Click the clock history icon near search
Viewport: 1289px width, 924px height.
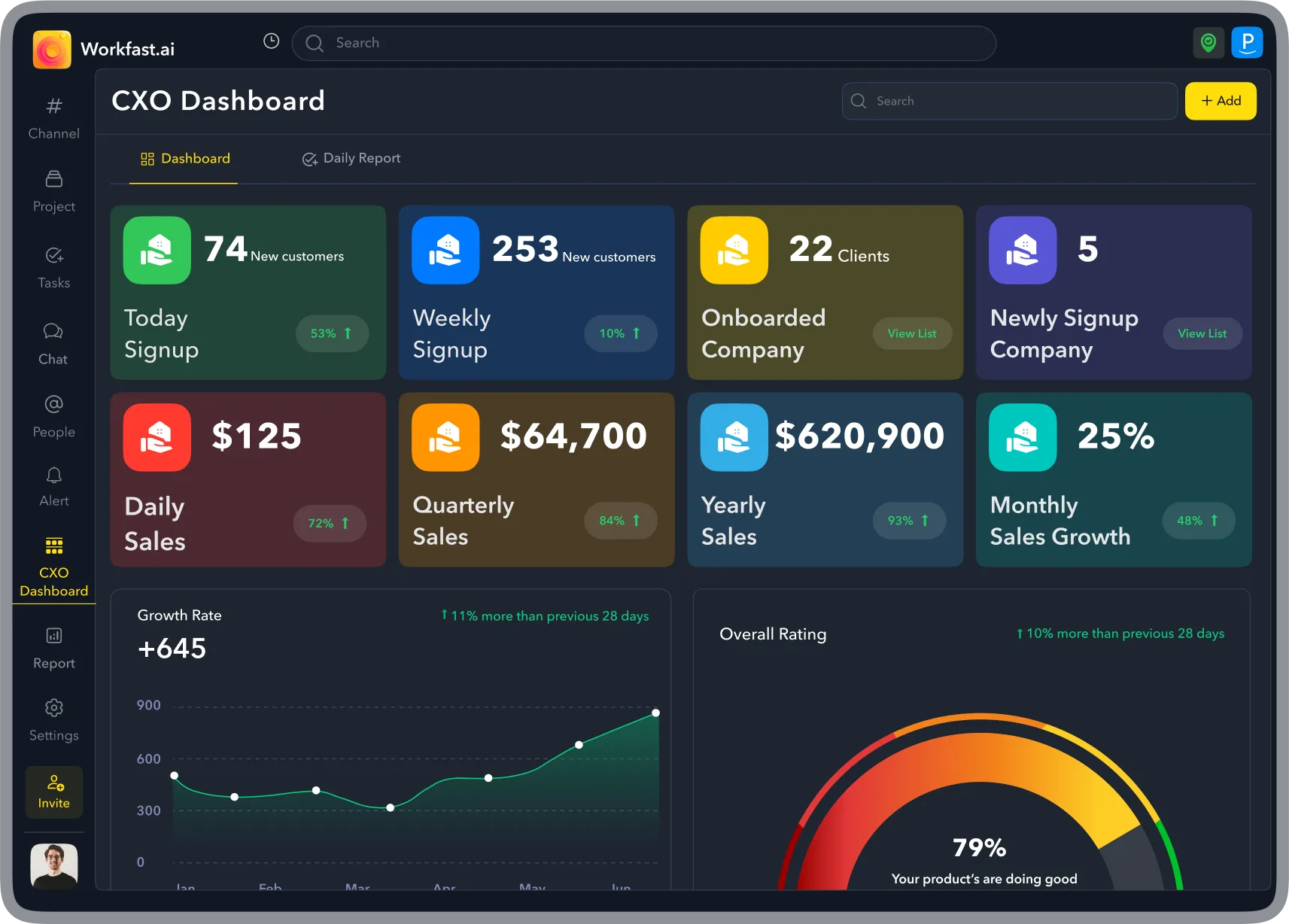[270, 41]
